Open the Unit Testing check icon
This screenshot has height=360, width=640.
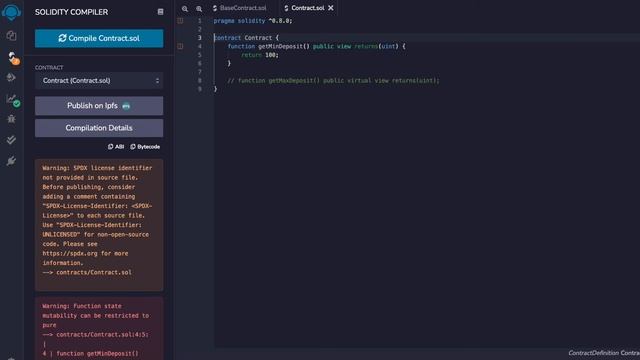(11, 140)
